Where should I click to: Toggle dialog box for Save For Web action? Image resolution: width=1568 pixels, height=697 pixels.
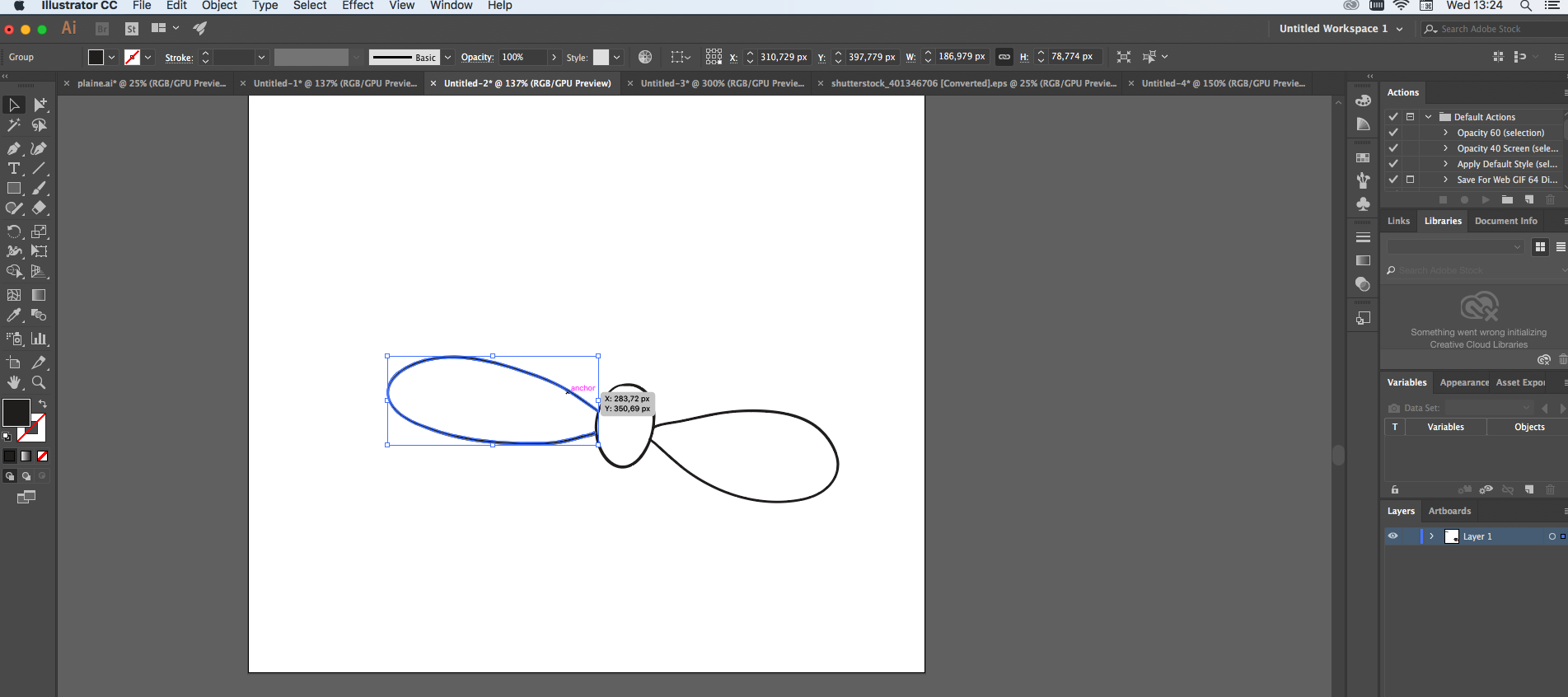1410,180
